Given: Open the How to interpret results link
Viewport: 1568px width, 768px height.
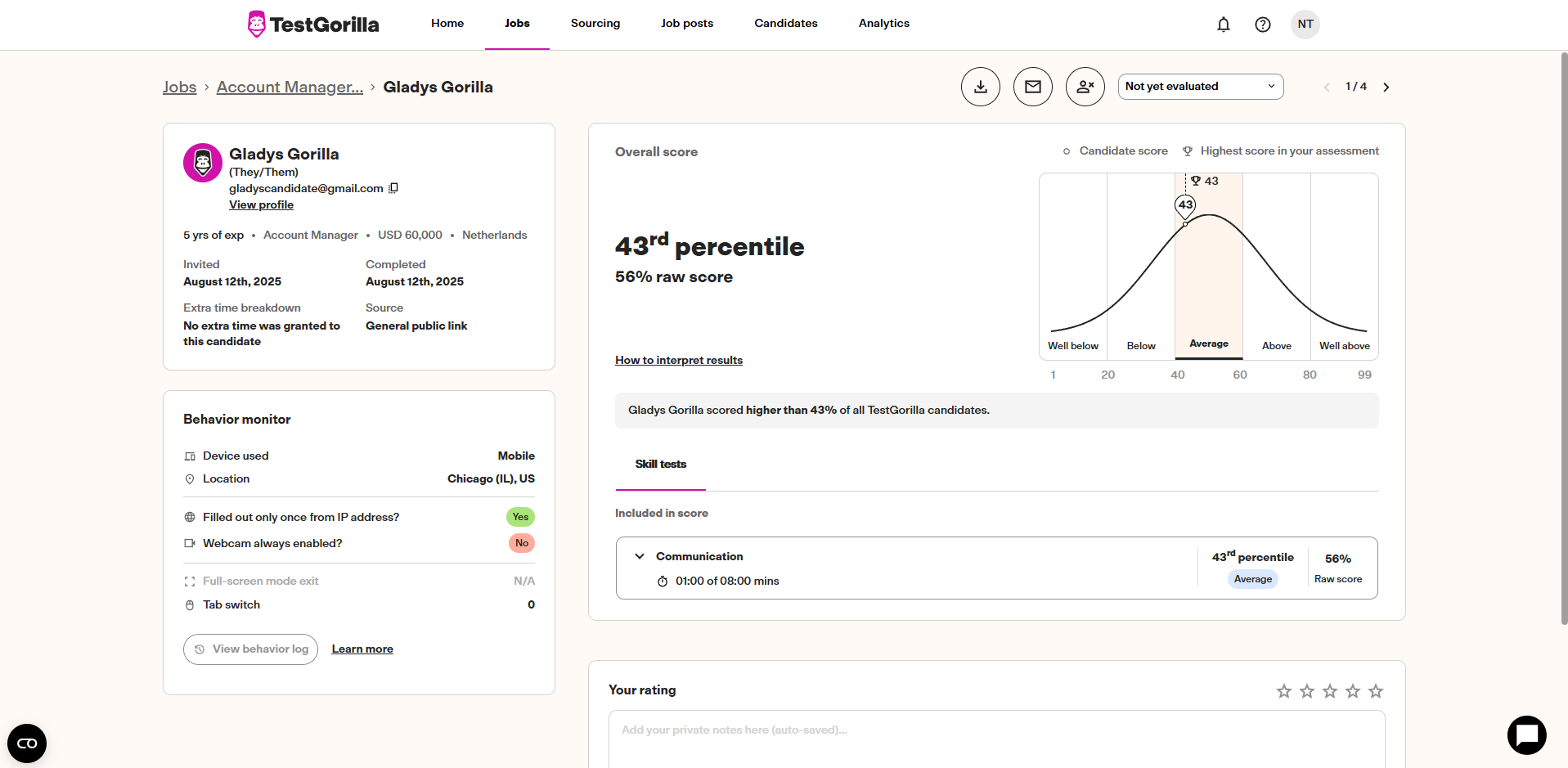Looking at the screenshot, I should point(678,361).
